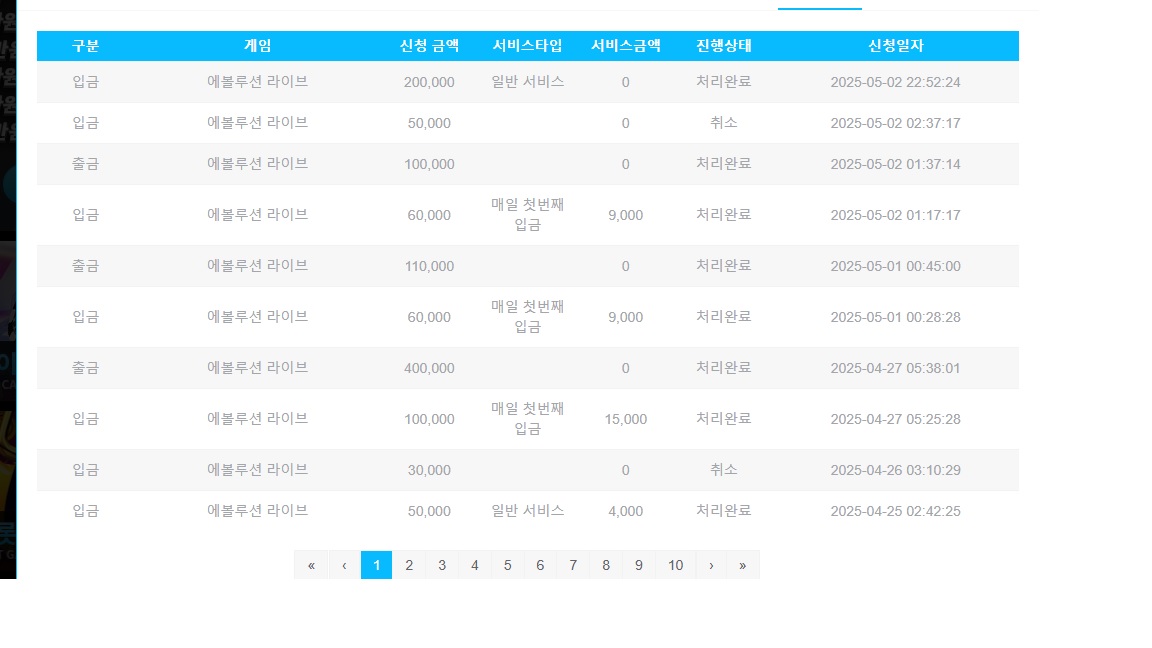1152x648 pixels.
Task: Click the 구분 column header
Action: [85, 46]
